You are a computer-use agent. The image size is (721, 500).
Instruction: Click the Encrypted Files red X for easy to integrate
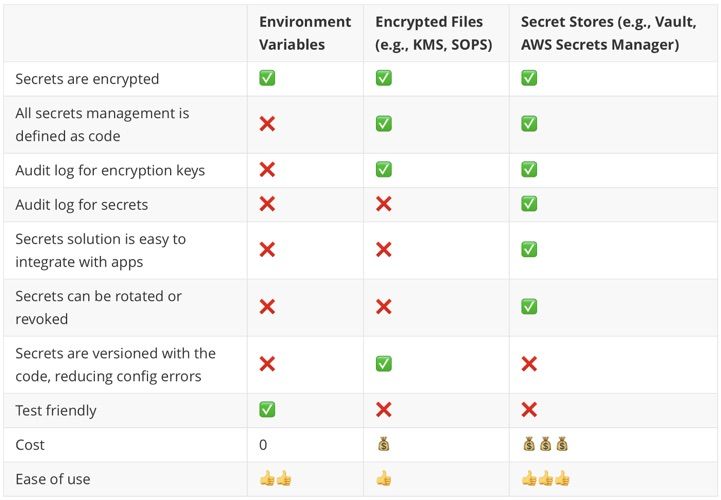pyautogui.click(x=383, y=250)
